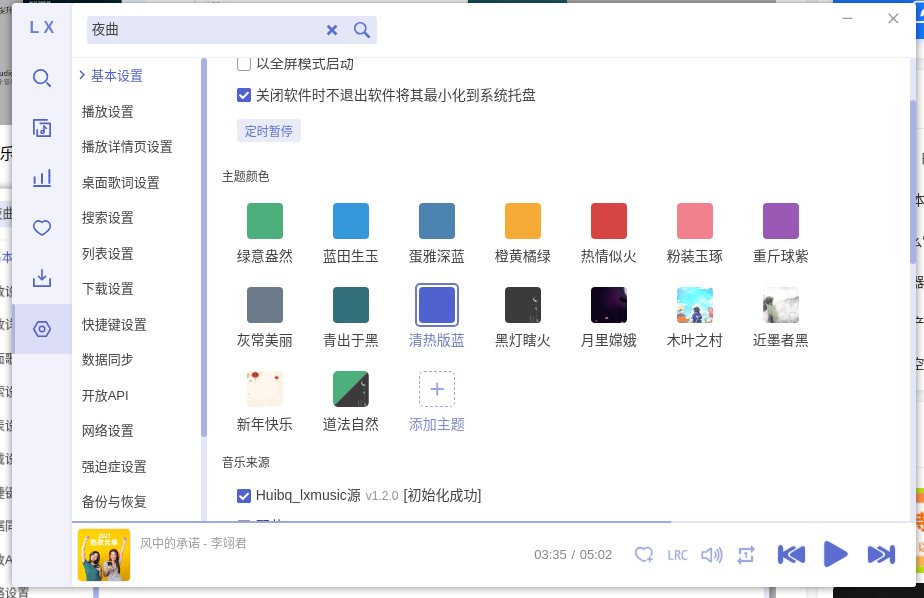Minimize the LX Music window
Image resolution: width=924 pixels, height=598 pixels.
[847, 18]
